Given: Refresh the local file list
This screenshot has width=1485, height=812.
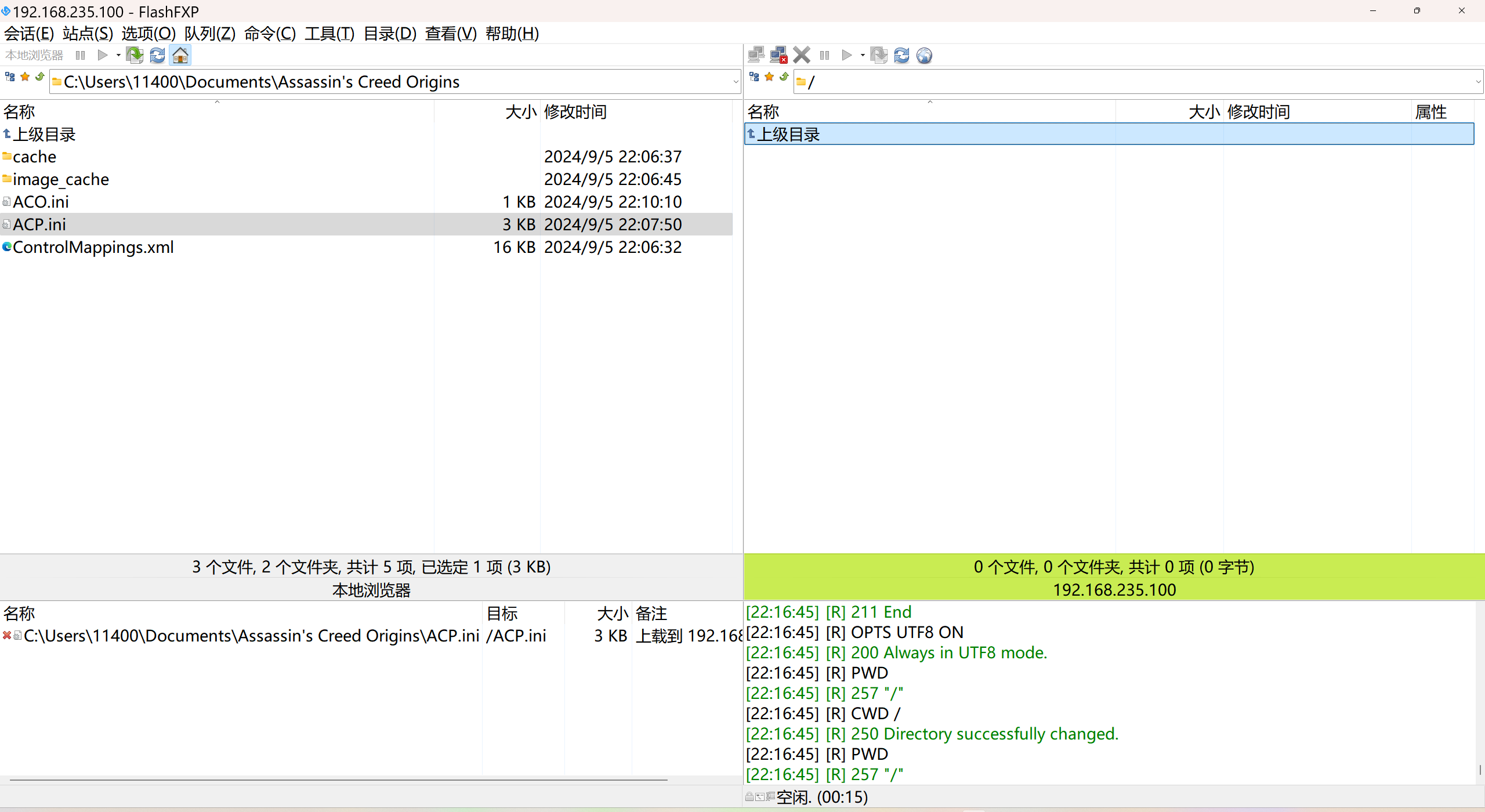Looking at the screenshot, I should 157,55.
